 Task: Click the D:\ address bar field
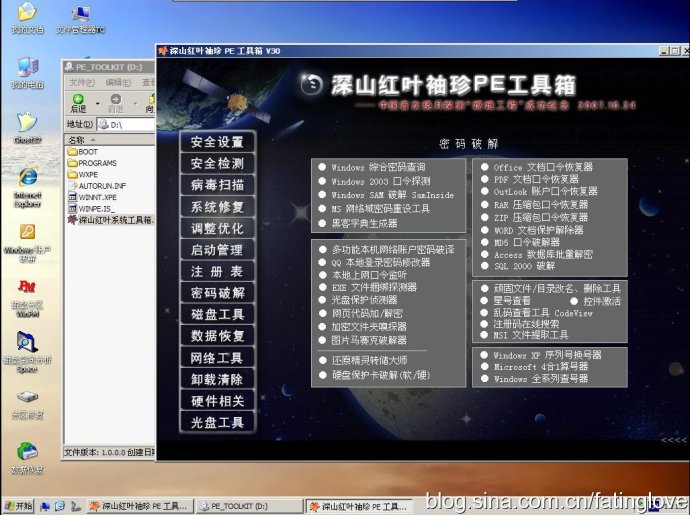pyautogui.click(x=126, y=125)
